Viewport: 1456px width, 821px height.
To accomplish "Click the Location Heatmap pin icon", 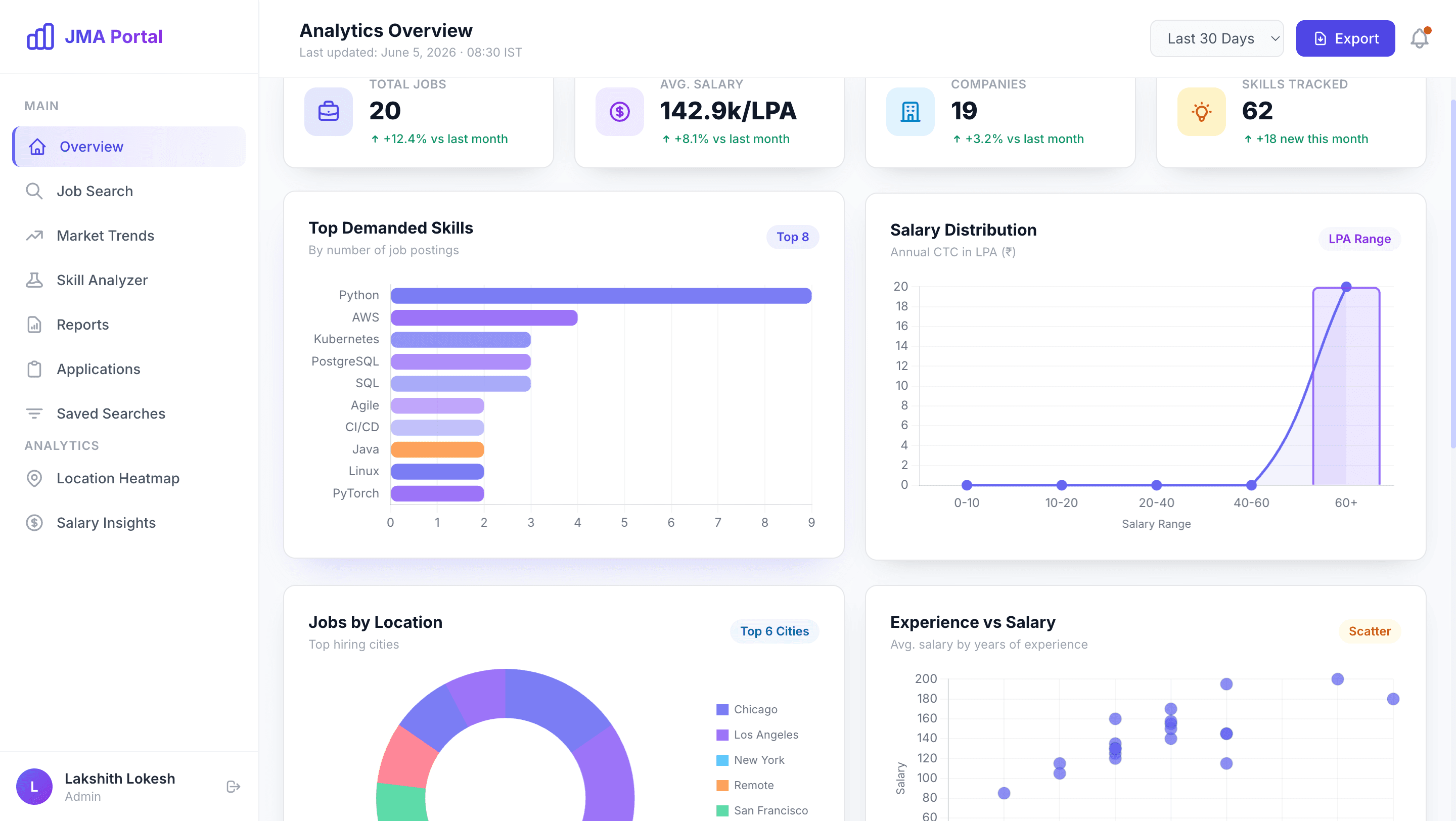I will point(34,479).
